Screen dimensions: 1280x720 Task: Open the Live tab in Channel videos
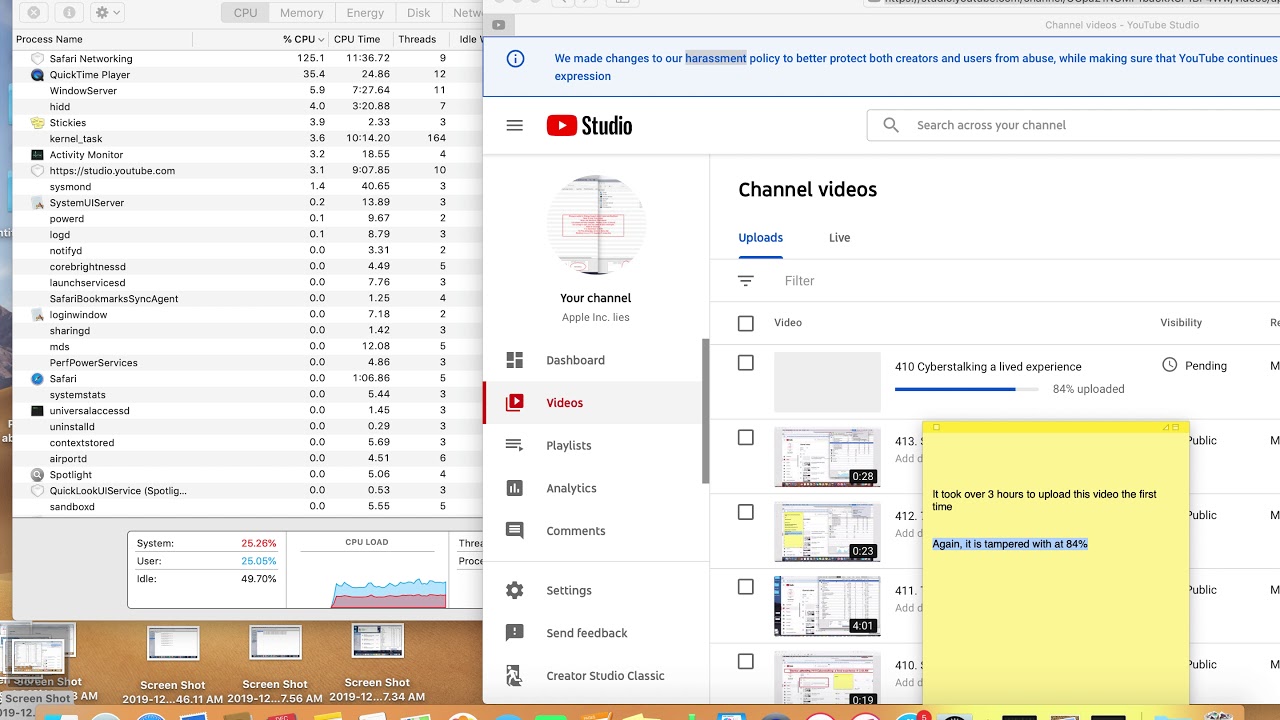pos(840,238)
